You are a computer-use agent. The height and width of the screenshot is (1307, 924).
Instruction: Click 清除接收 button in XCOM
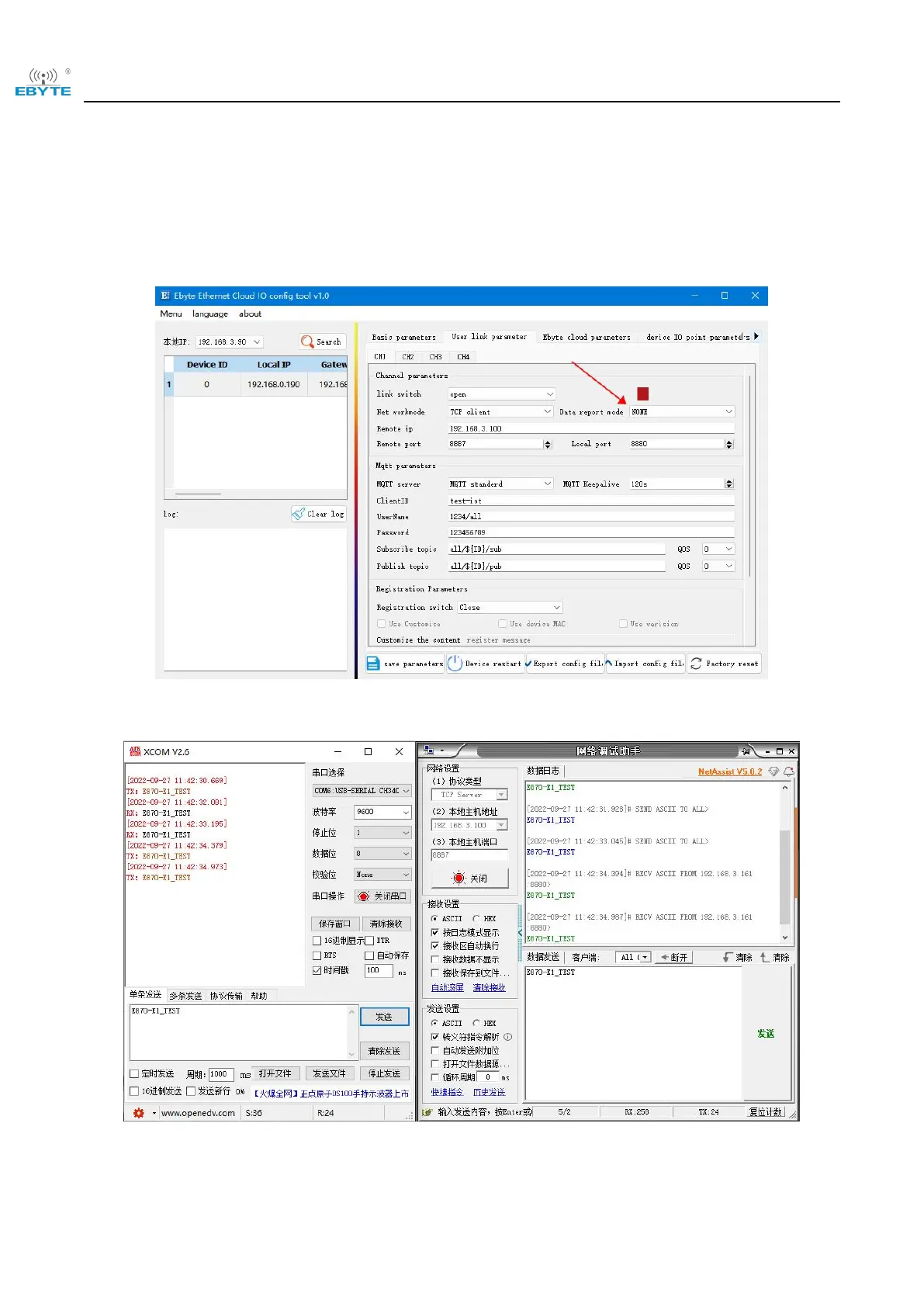[386, 924]
